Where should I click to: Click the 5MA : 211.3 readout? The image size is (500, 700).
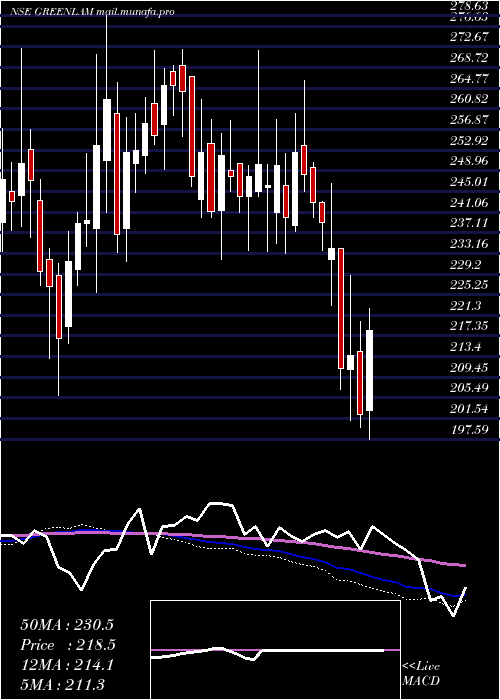point(62,684)
